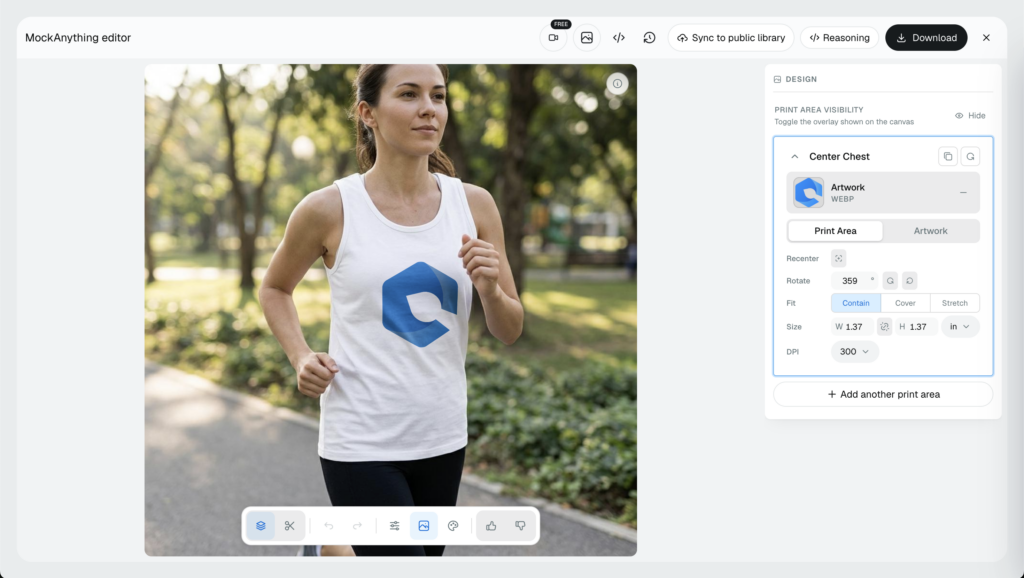Hide the print area overlay

(x=970, y=116)
